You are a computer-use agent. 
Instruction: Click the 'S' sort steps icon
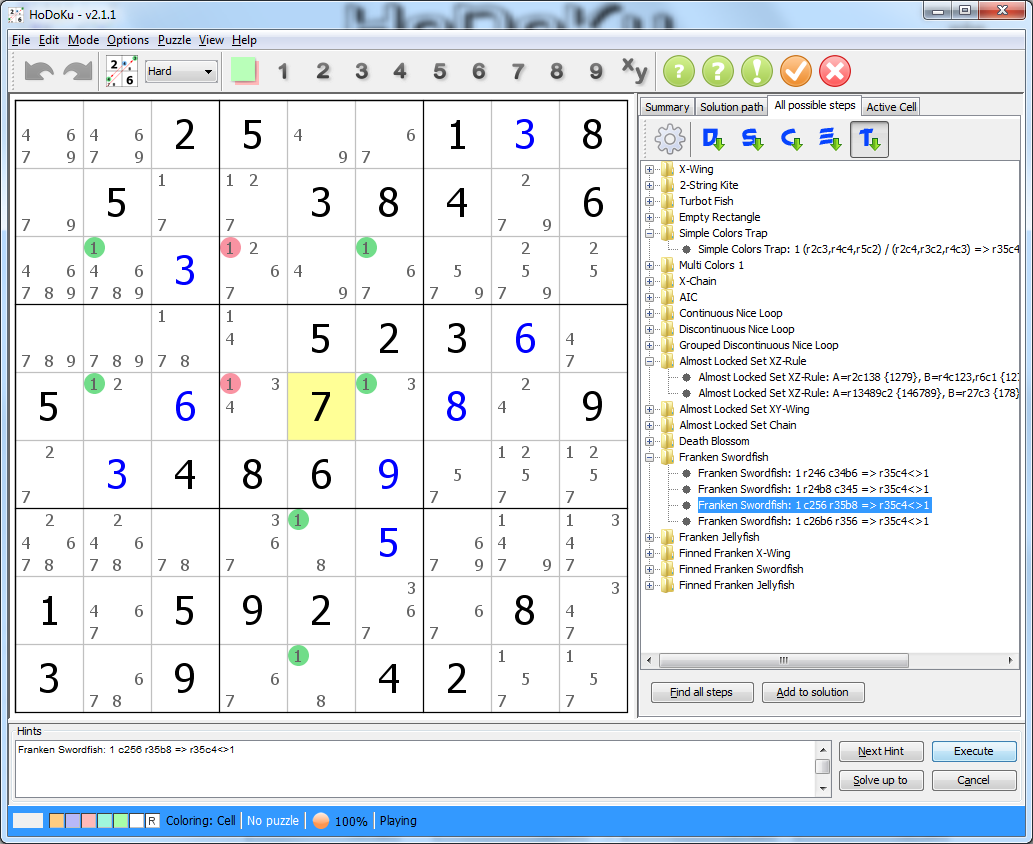coord(750,140)
